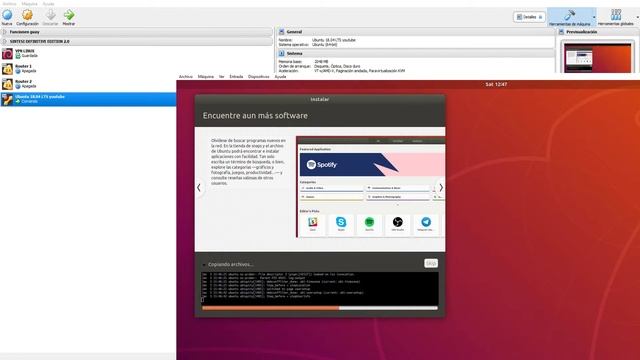The width and height of the screenshot is (640, 360).
Task: Select the Router 2 virtual machine
Action: point(88,84)
